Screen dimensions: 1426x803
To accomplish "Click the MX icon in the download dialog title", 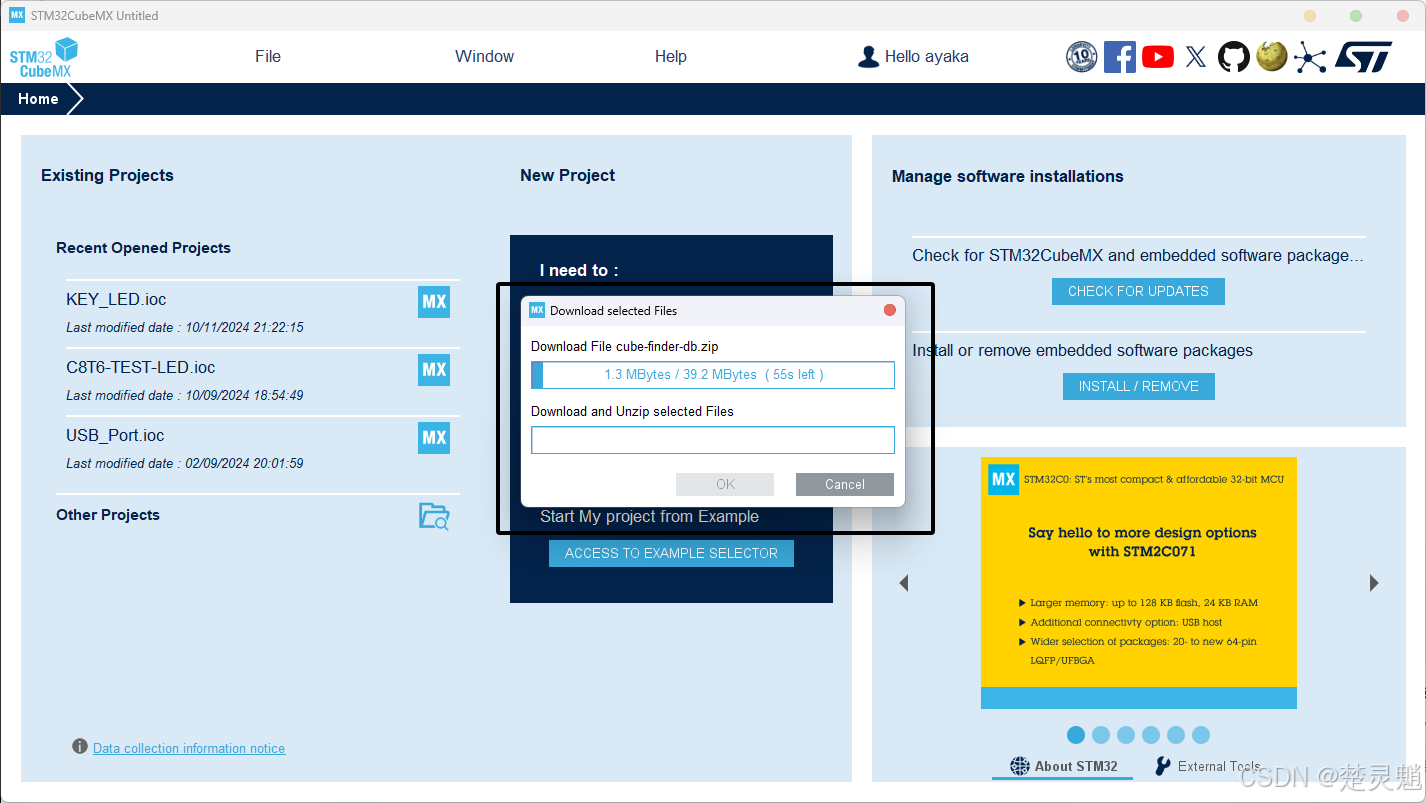I will (x=537, y=310).
